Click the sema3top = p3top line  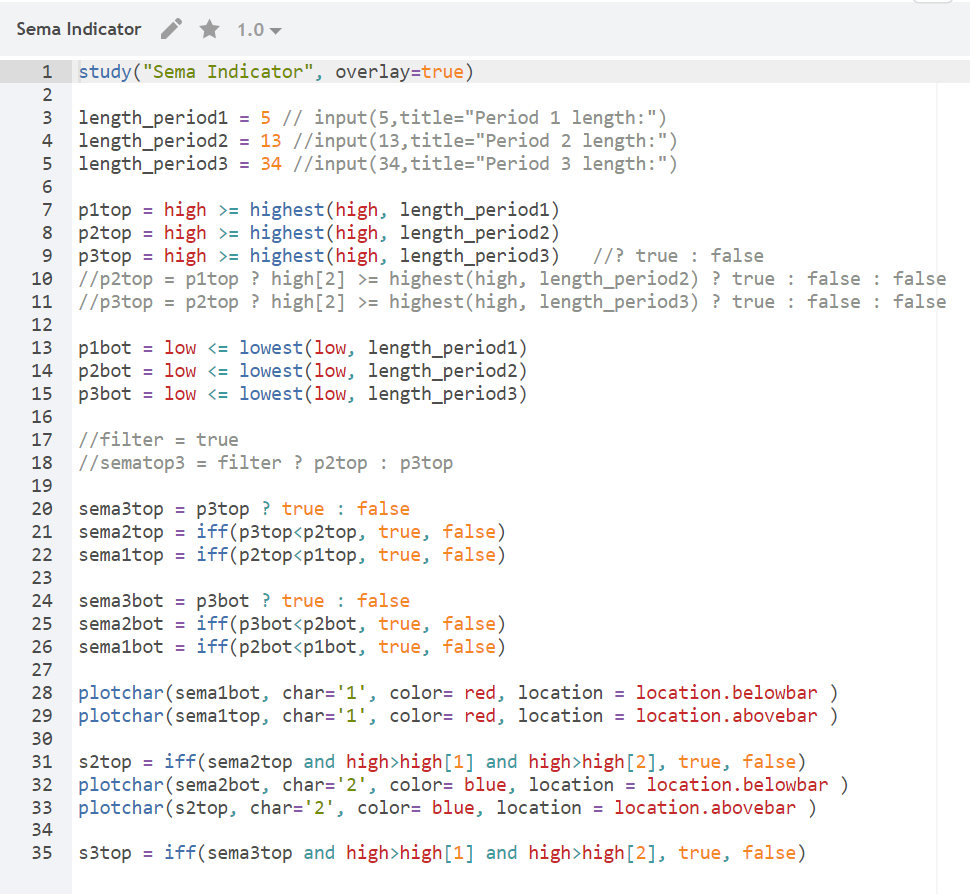tap(244, 509)
